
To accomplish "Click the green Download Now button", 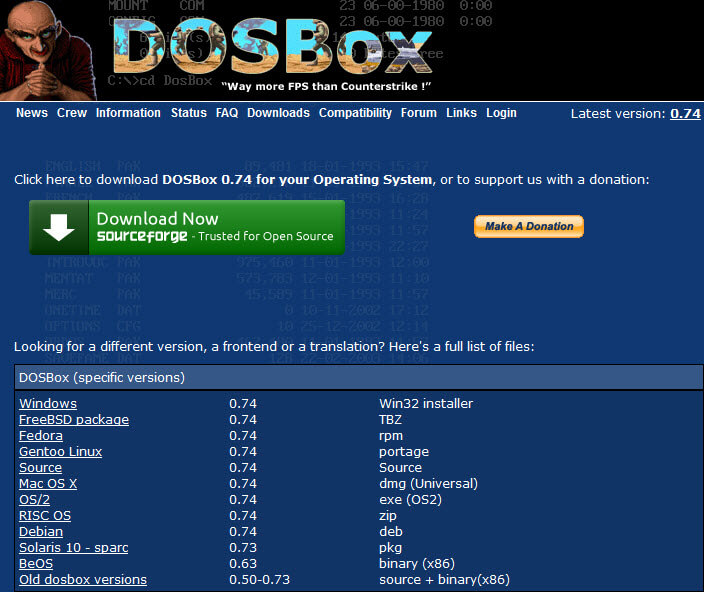I will click(187, 228).
